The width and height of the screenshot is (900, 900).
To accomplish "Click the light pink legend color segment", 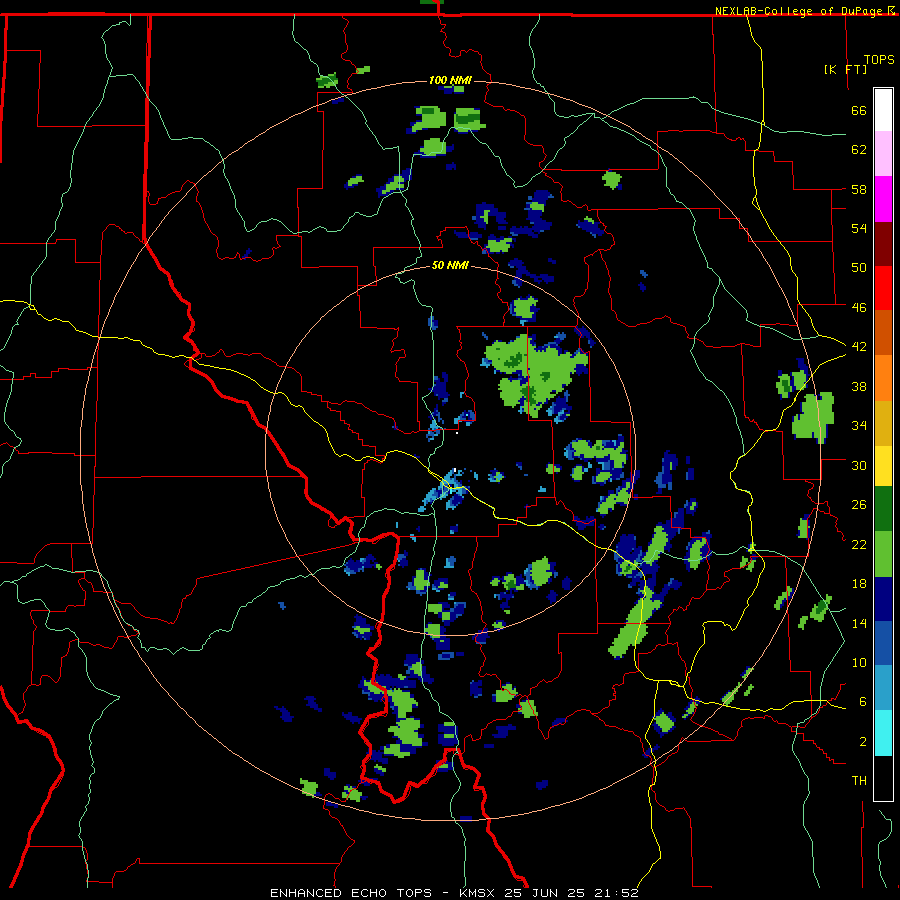I will [x=883, y=153].
